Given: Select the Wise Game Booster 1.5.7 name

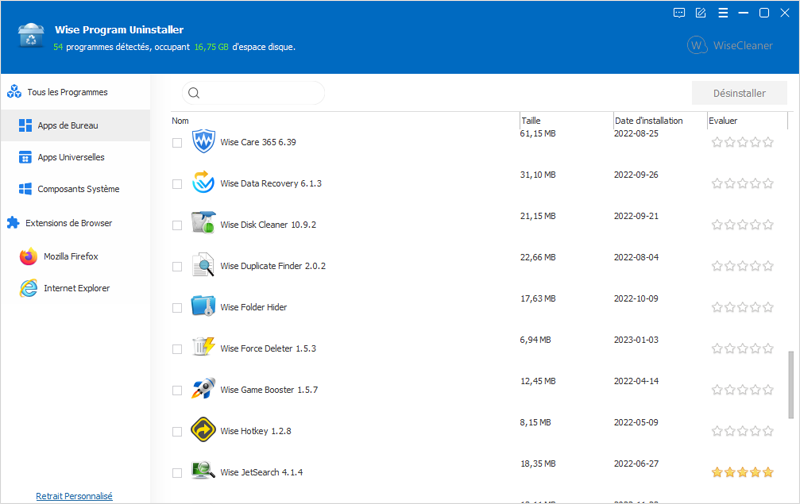Looking at the screenshot, I should click(269, 390).
